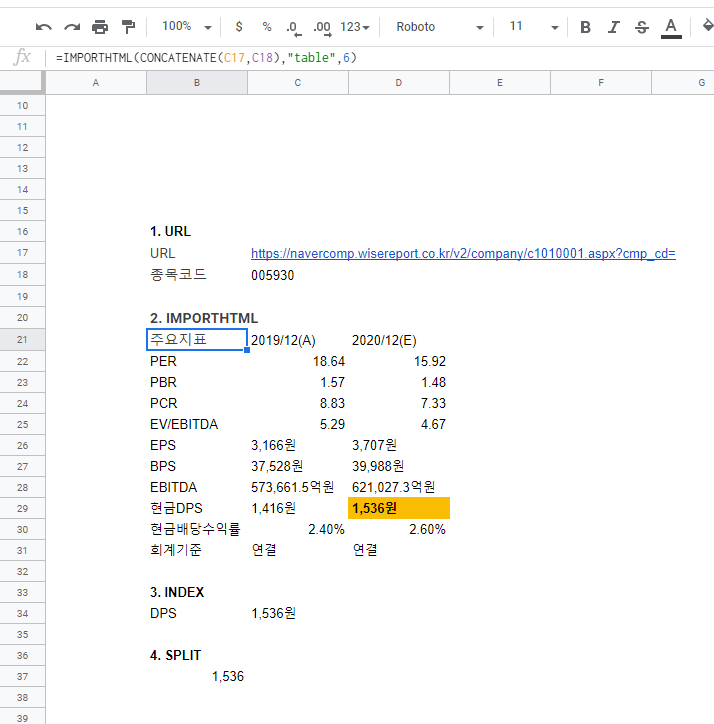Select EV/EBITDA value 4.67
Image resolution: width=714 pixels, height=724 pixels.
[399, 424]
